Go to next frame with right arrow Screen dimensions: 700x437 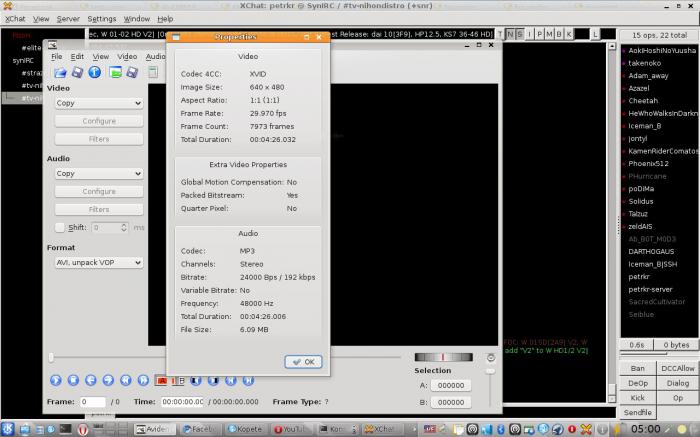(108, 380)
